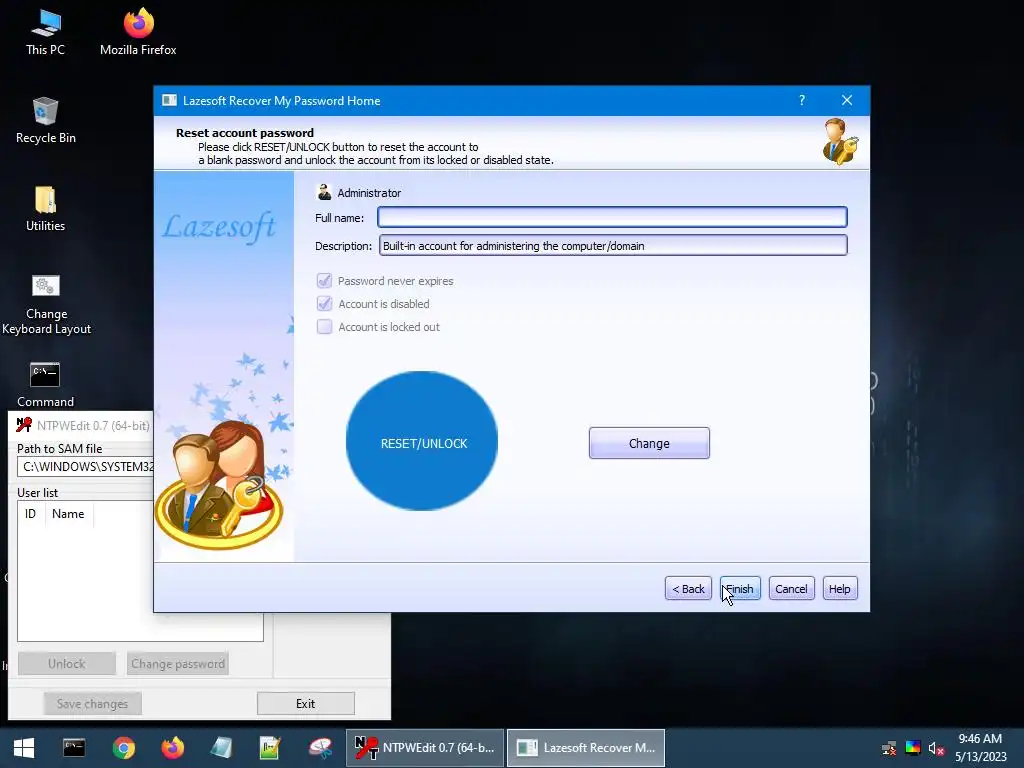Toggle Account is disabled checkbox
The width and height of the screenshot is (1024, 768).
coord(325,304)
